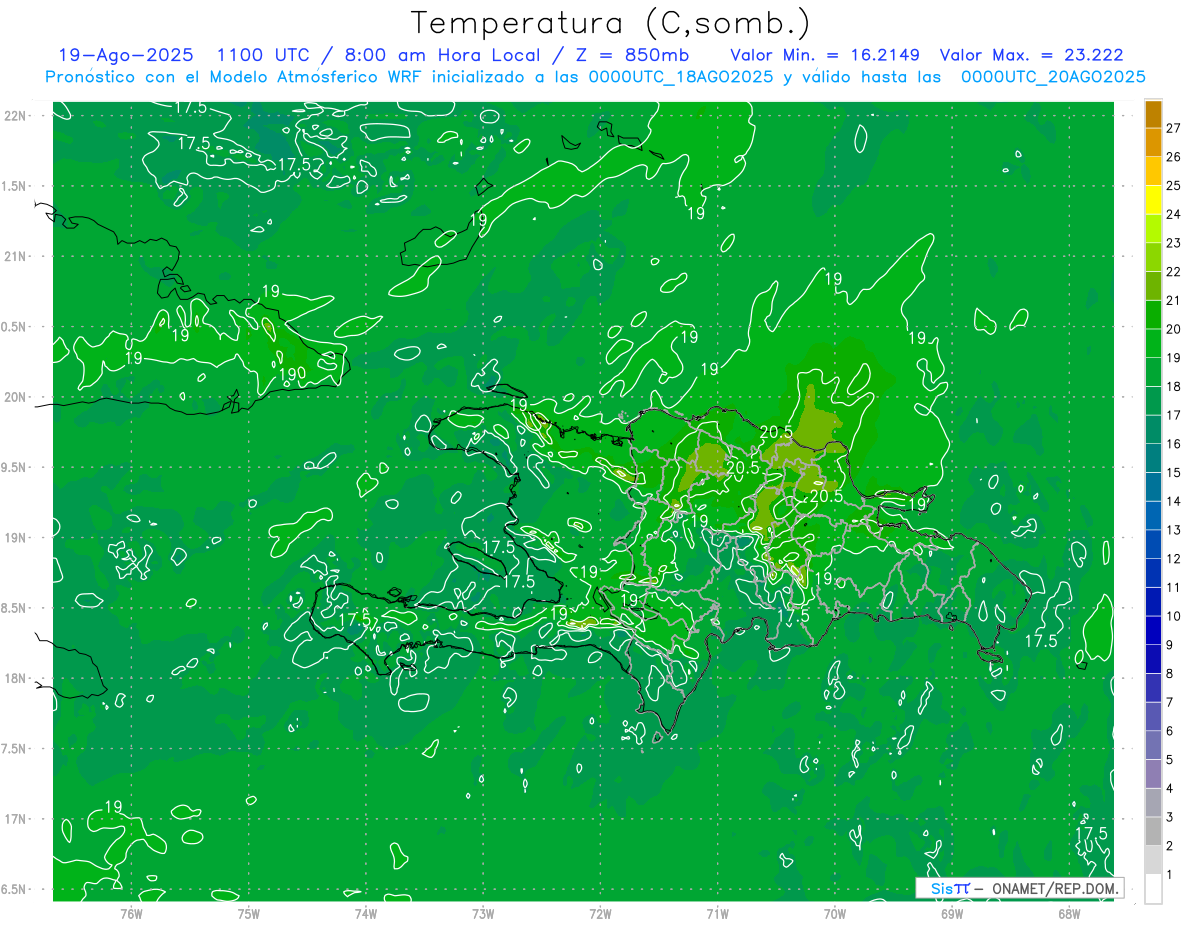Pick the gray swatch between colorbar labels 2 and 3
Image resolution: width=1200 pixels, height=927 pixels.
(x=1153, y=832)
